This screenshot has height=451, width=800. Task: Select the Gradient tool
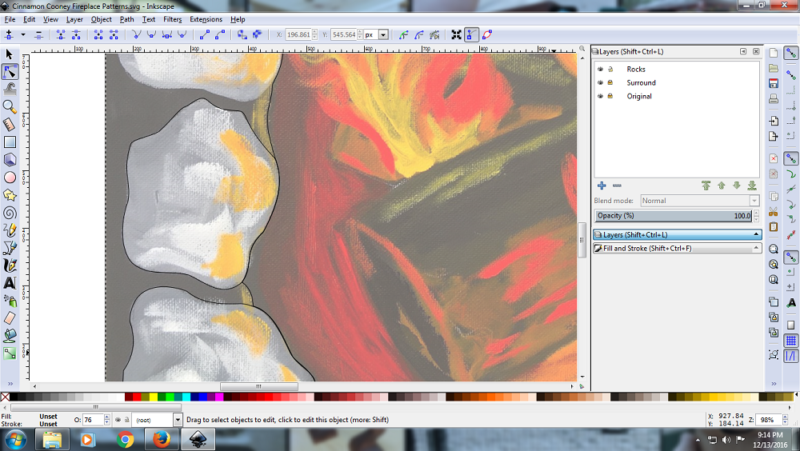[9, 353]
